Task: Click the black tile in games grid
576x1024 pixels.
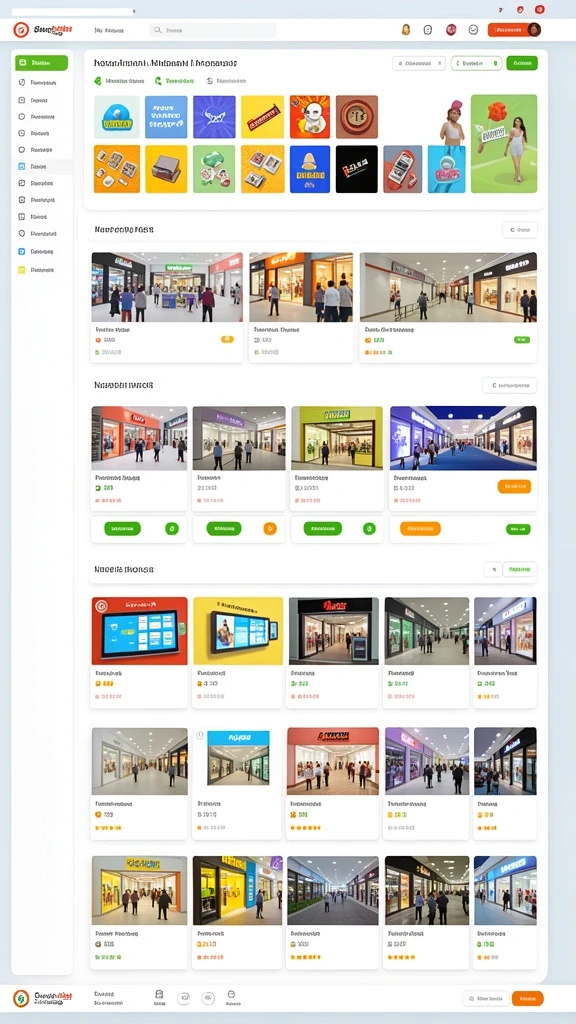Action: (x=357, y=168)
